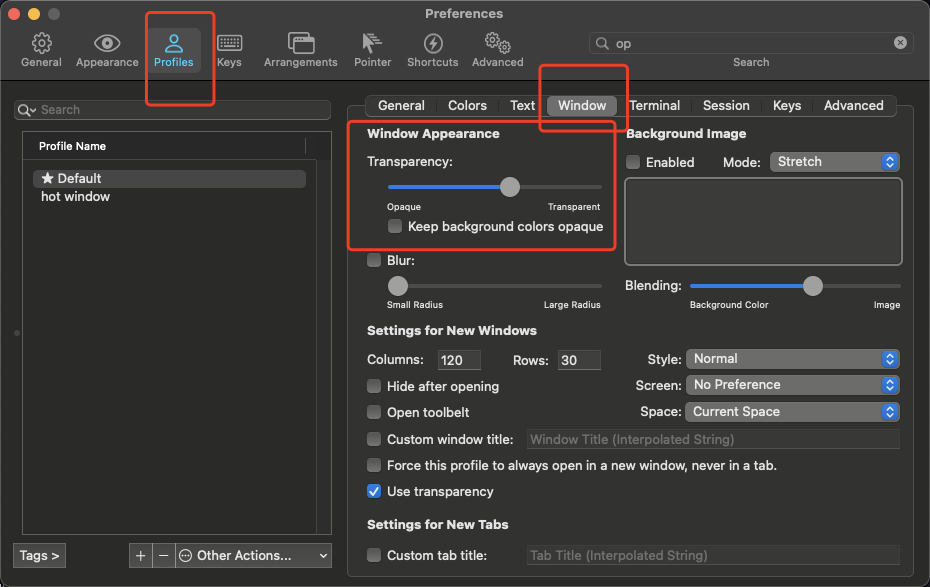The width and height of the screenshot is (930, 587).
Task: Switch to the Text profile tab
Action: tap(522, 106)
